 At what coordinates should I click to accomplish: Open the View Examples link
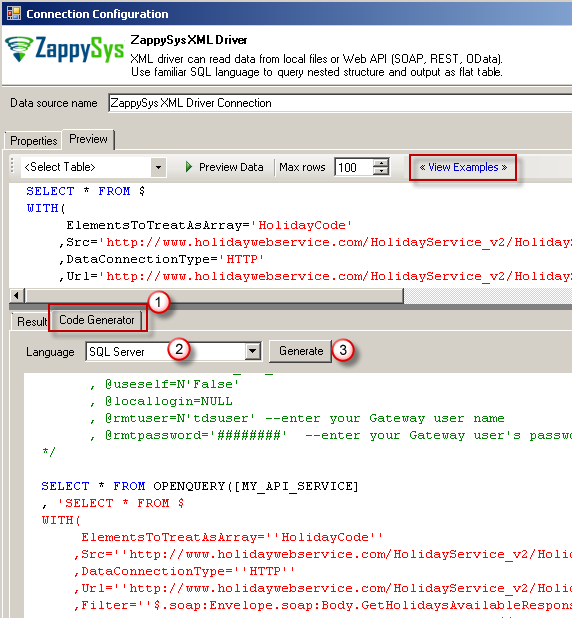[x=463, y=168]
